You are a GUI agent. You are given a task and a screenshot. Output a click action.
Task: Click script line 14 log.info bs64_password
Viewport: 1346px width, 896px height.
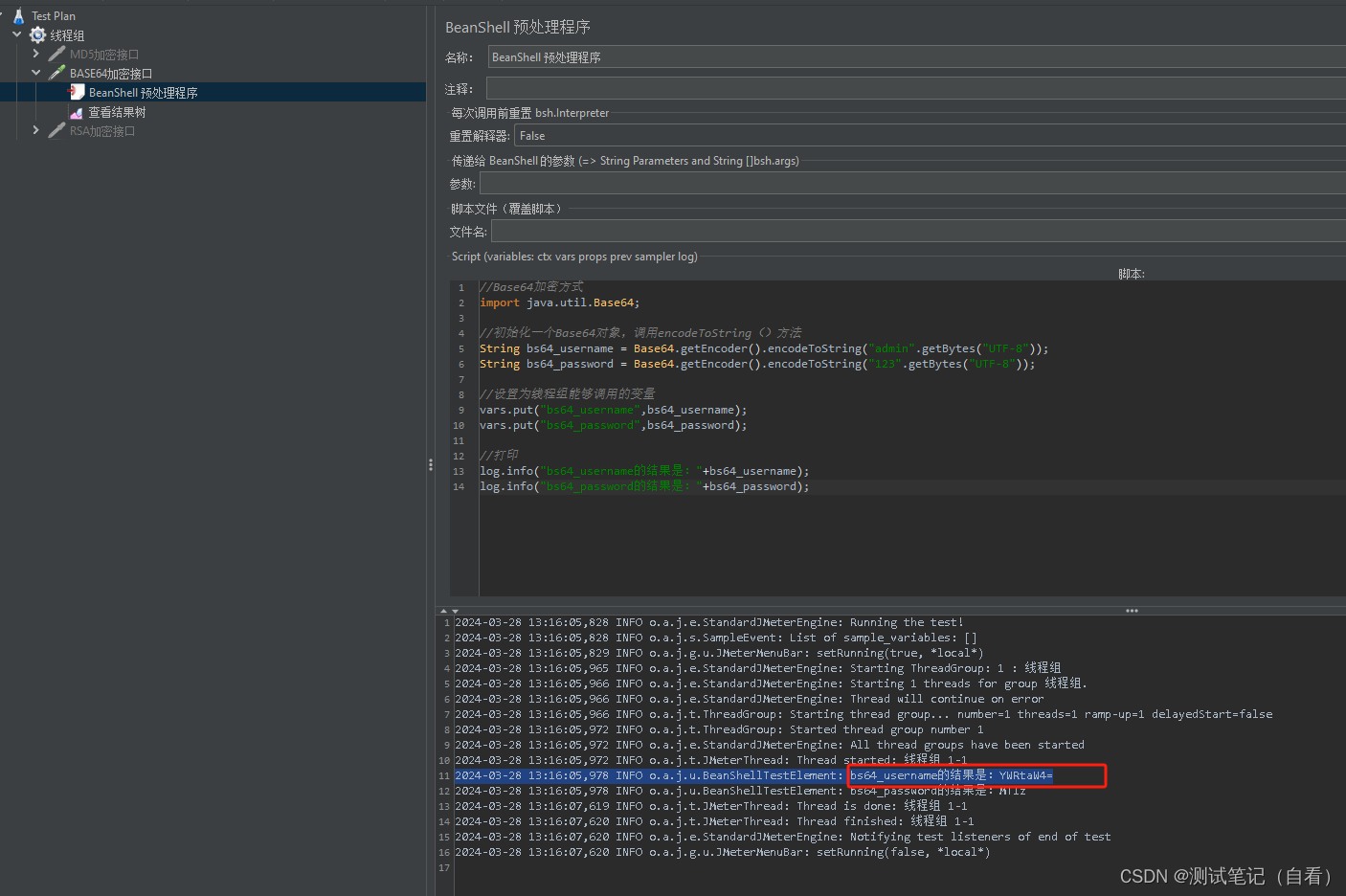[644, 486]
